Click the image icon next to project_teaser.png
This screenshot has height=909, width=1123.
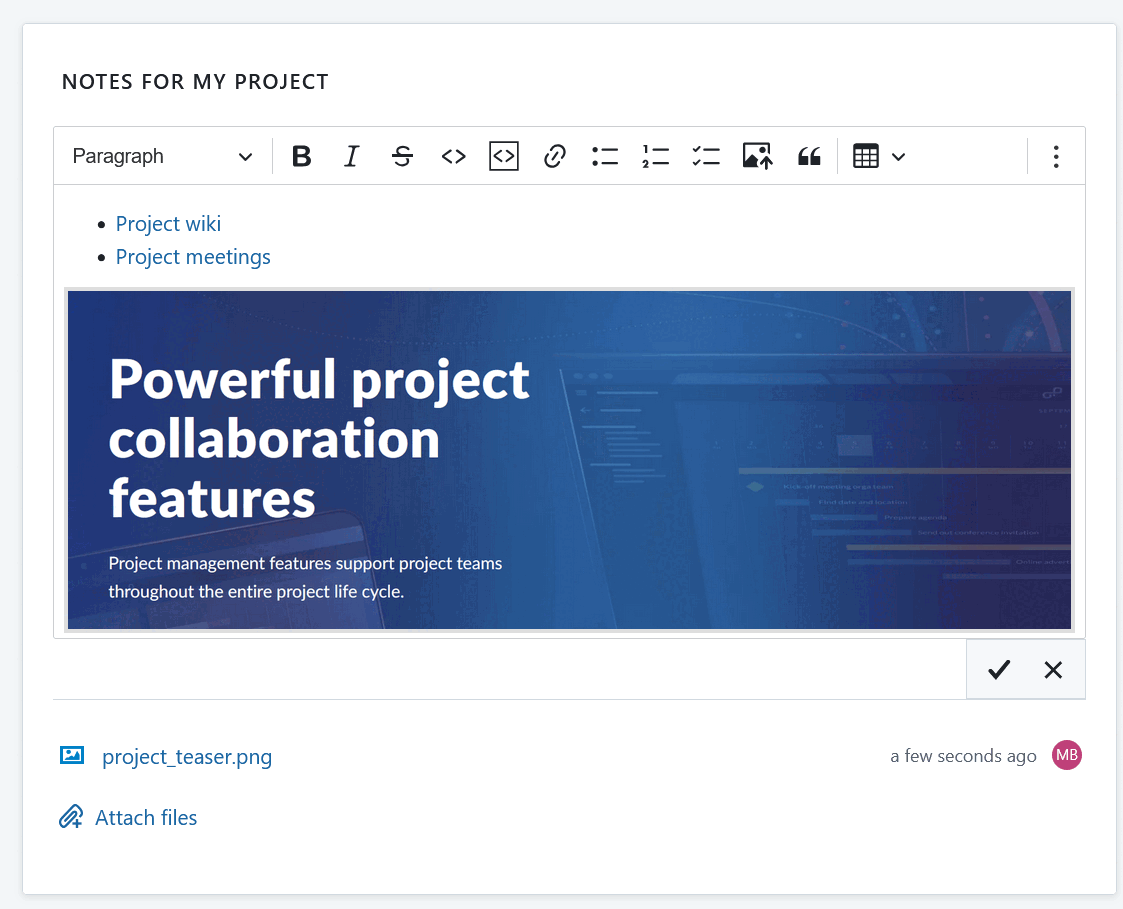[x=71, y=755]
